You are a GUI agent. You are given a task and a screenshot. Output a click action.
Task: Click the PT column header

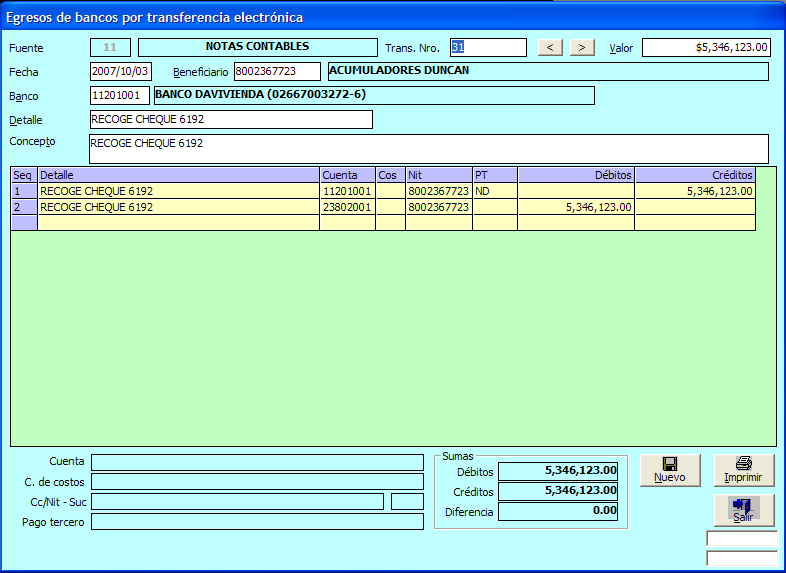[x=495, y=175]
